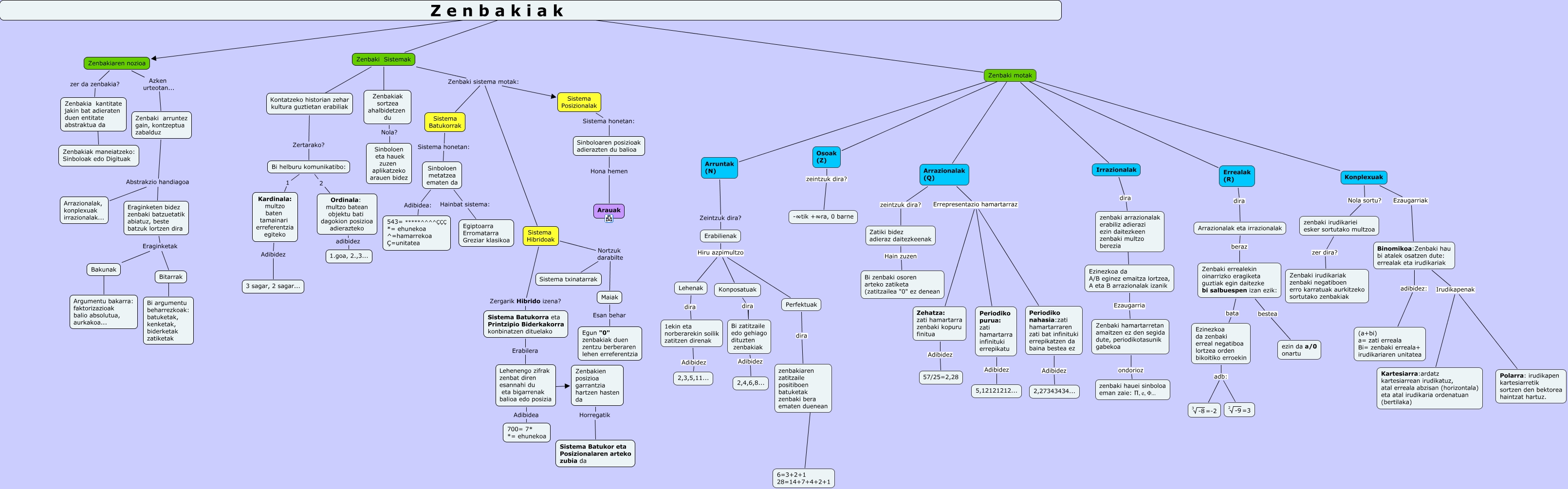Click the blue Errealak (R) node
This screenshot has height=489, width=1568.
[x=1236, y=176]
